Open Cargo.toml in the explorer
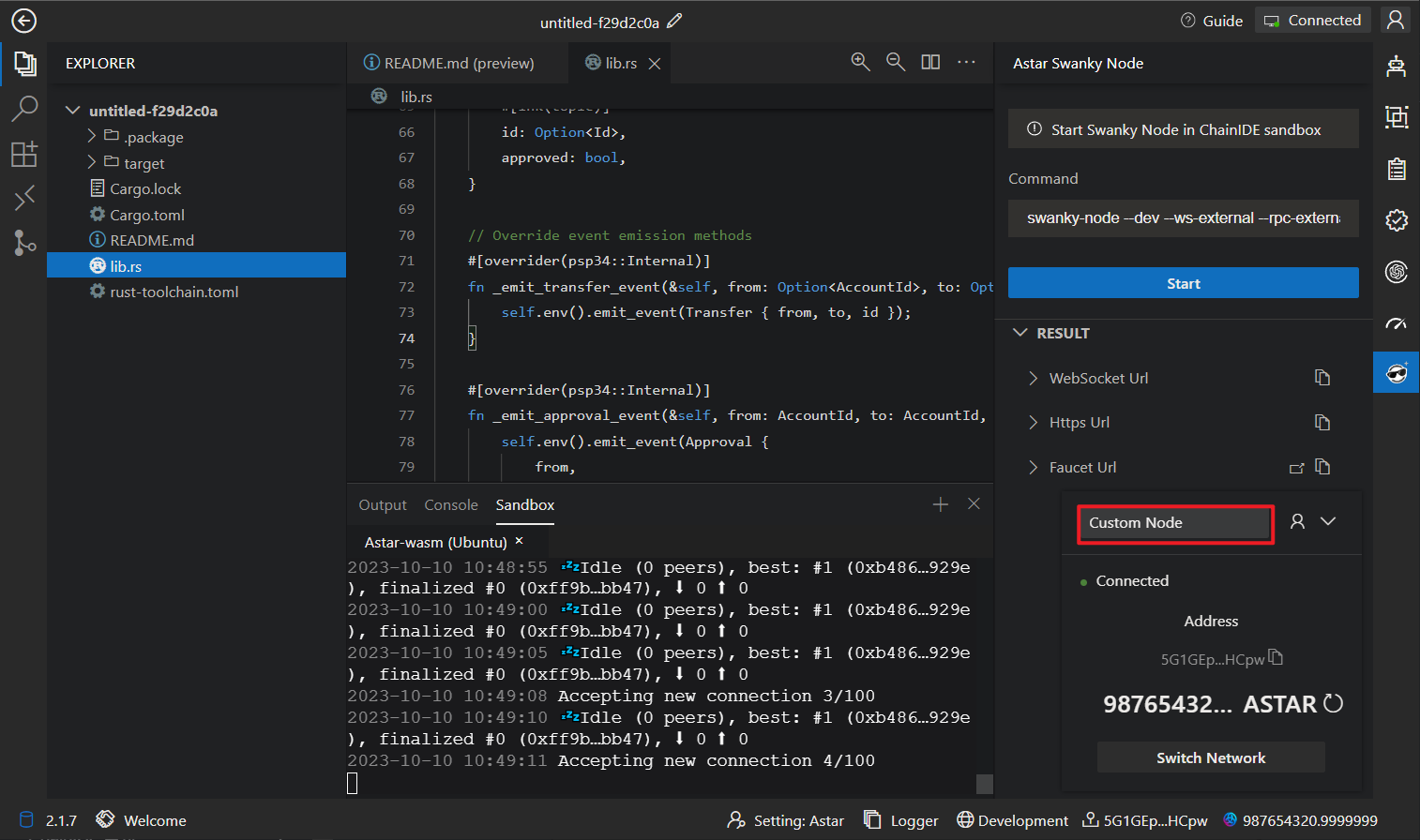 point(147,215)
